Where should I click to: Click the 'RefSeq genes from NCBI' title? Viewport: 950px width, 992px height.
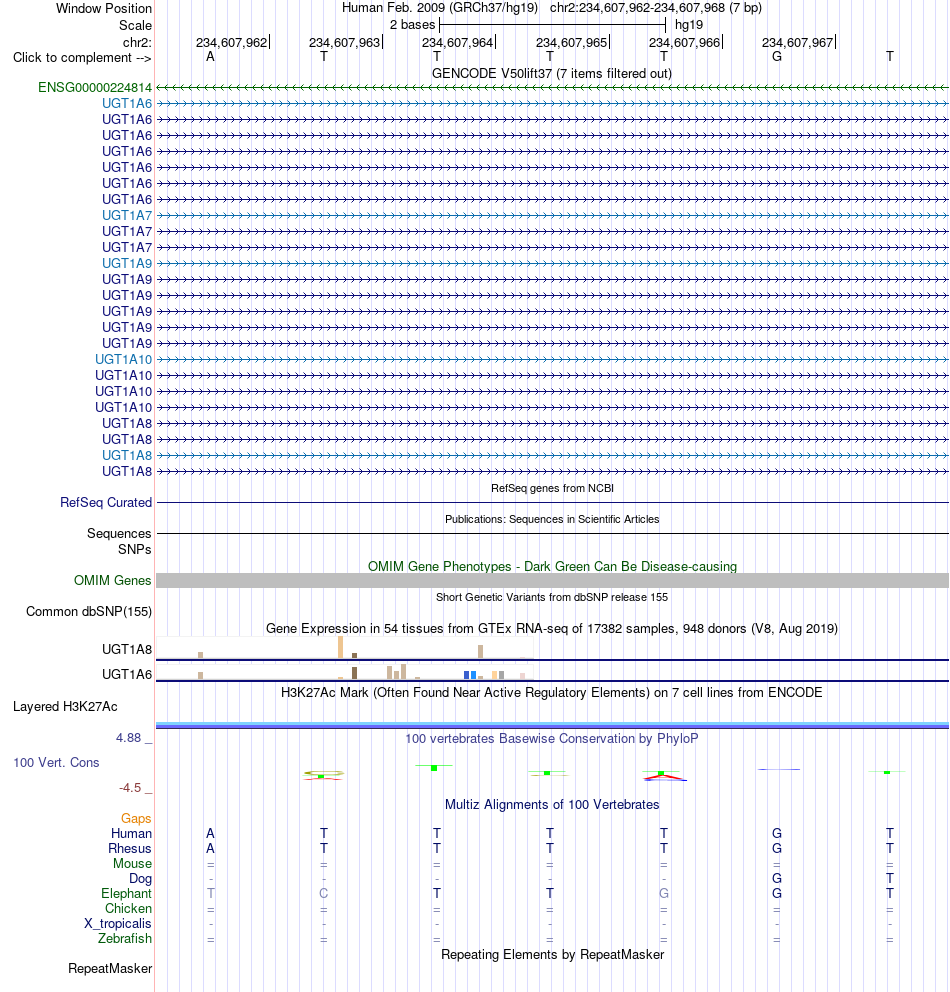click(552, 488)
